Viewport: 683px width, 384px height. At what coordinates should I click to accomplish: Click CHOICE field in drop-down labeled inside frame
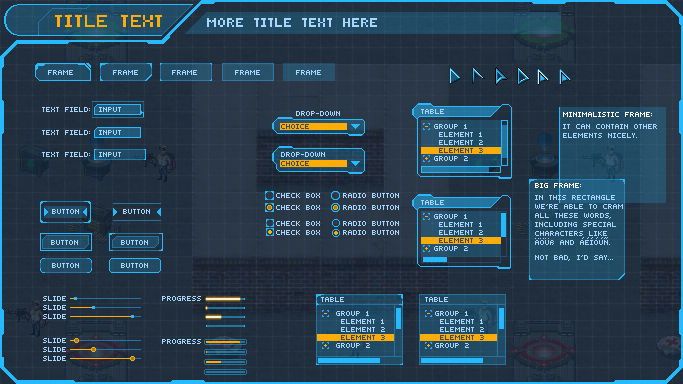[313, 164]
